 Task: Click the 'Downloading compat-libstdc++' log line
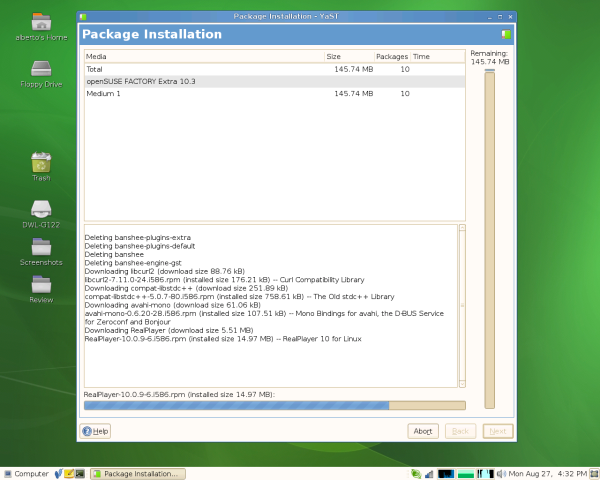point(186,288)
